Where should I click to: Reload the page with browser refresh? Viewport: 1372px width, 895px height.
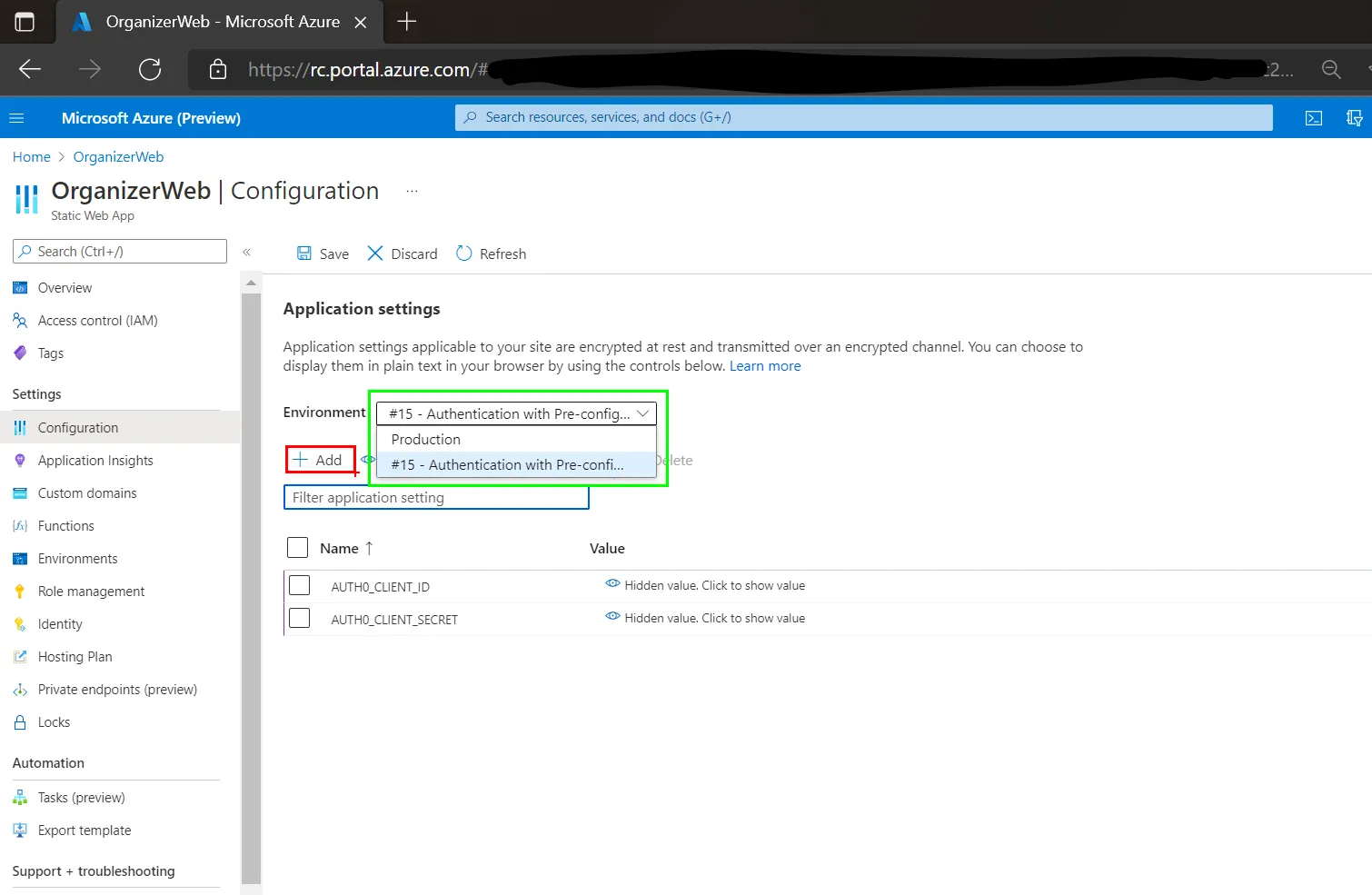pos(150,69)
